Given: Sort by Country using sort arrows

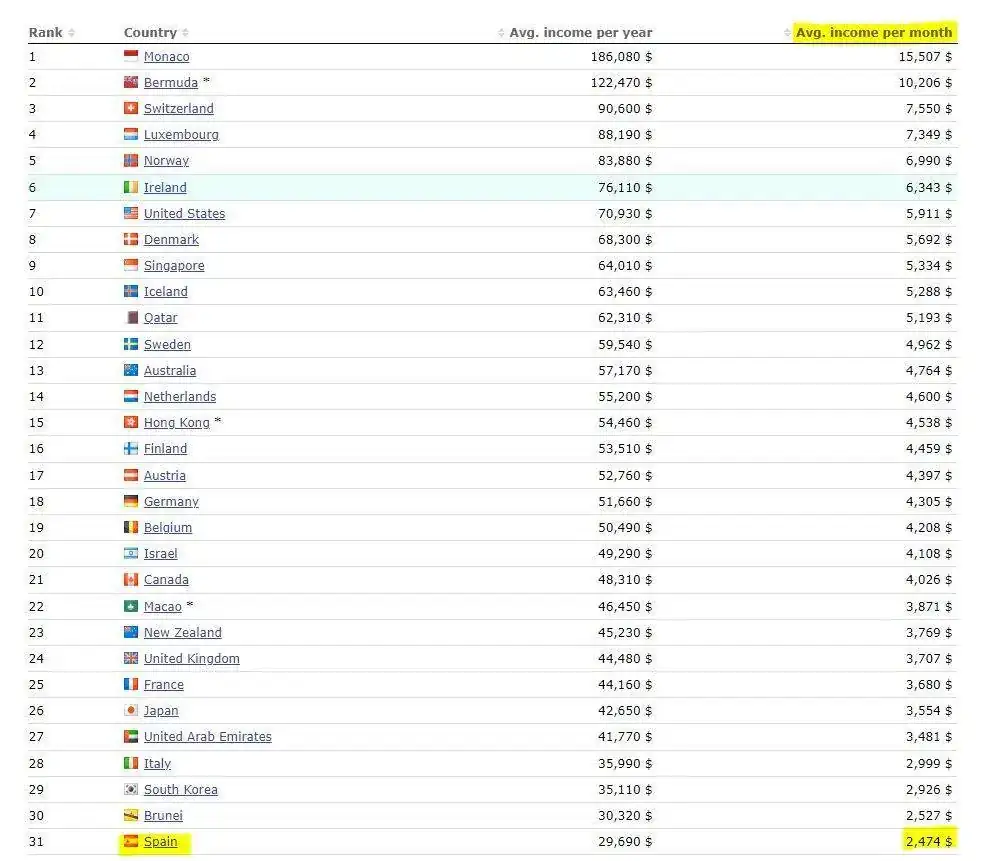Looking at the screenshot, I should click(x=186, y=33).
